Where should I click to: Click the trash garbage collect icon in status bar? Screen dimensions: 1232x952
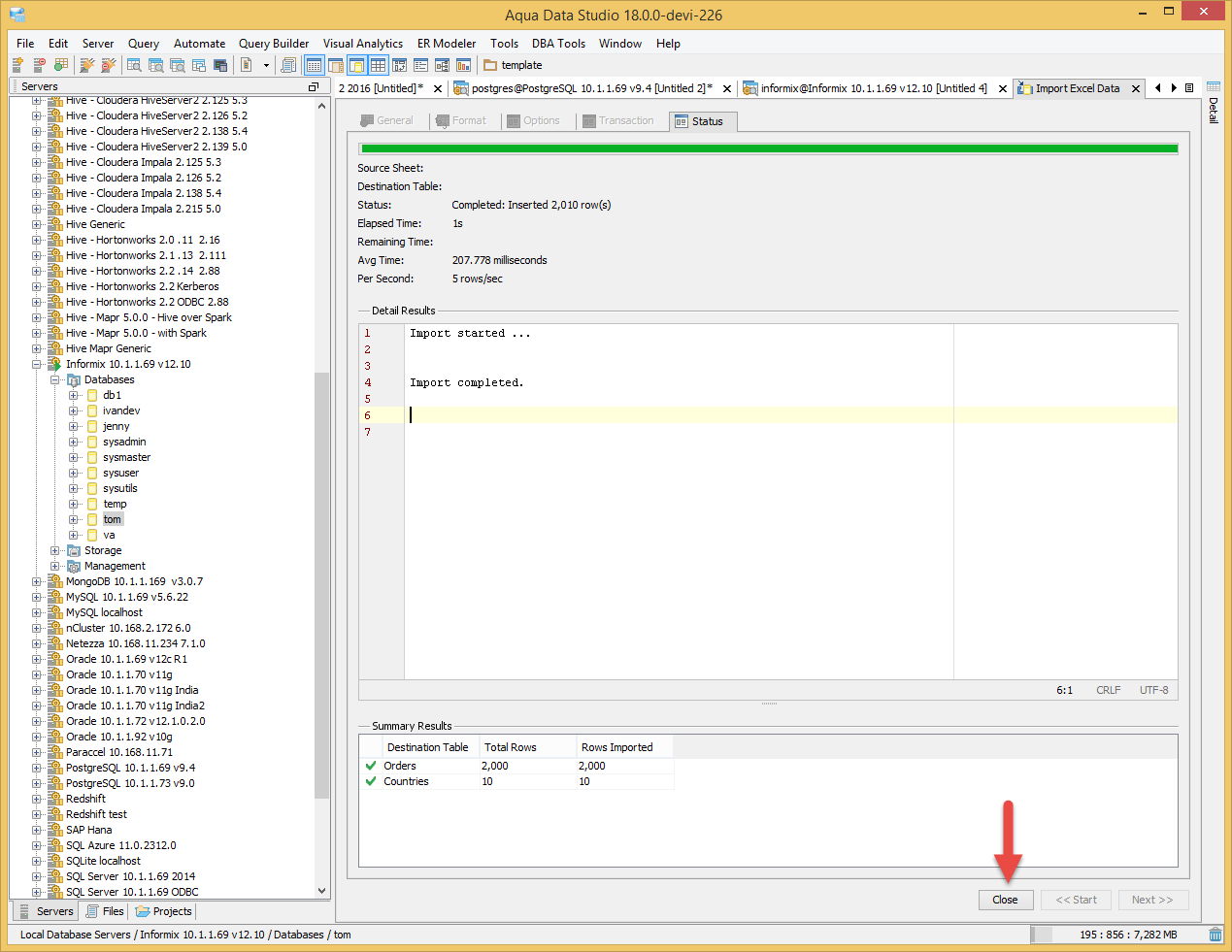coord(1215,935)
